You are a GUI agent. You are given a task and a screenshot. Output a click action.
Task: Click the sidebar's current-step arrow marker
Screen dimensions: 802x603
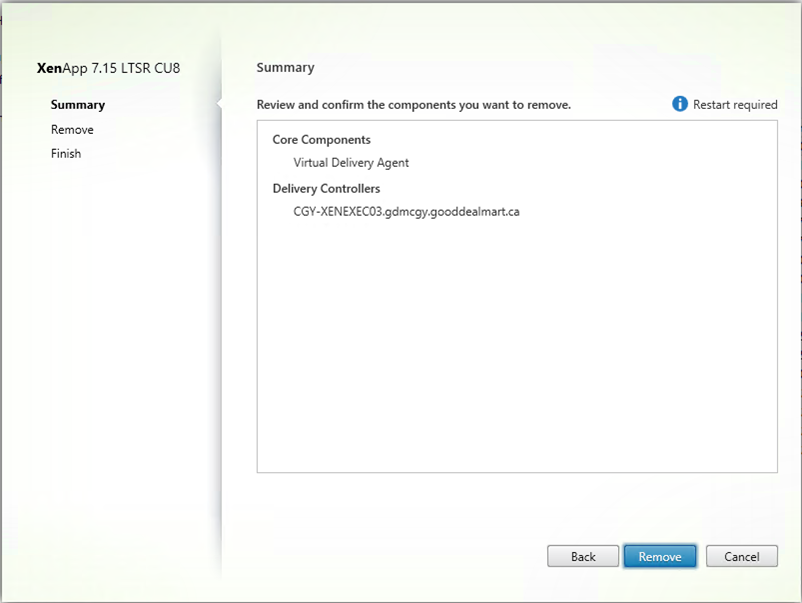219,104
